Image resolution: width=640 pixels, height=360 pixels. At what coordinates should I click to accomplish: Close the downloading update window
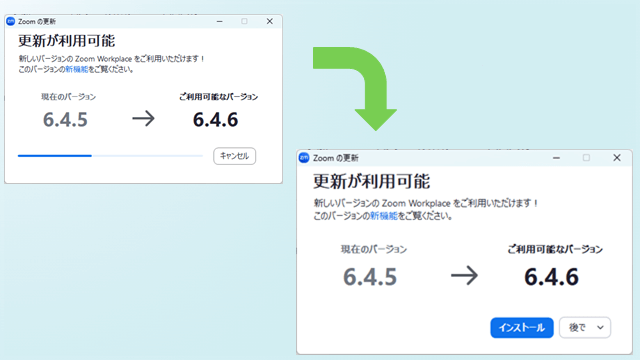[269, 21]
